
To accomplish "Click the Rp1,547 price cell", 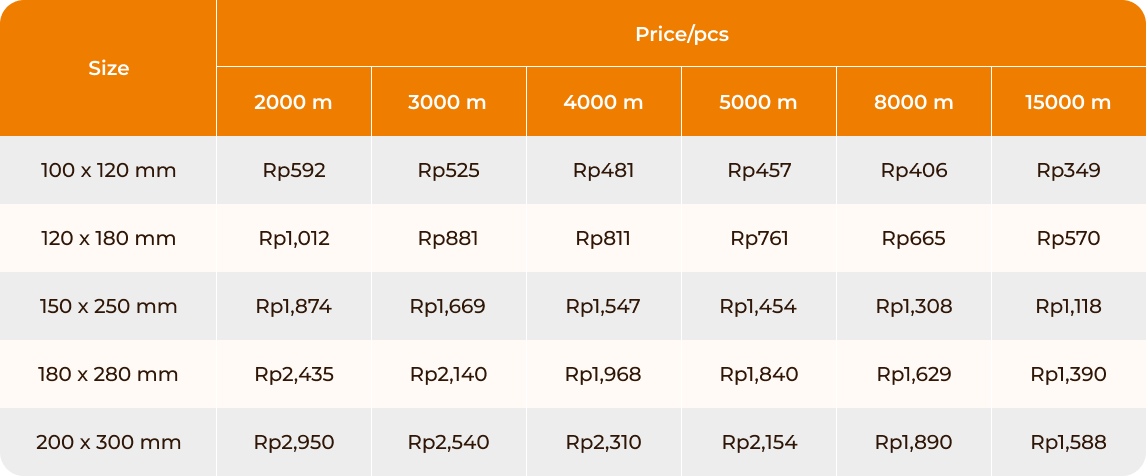I will 604,306.
